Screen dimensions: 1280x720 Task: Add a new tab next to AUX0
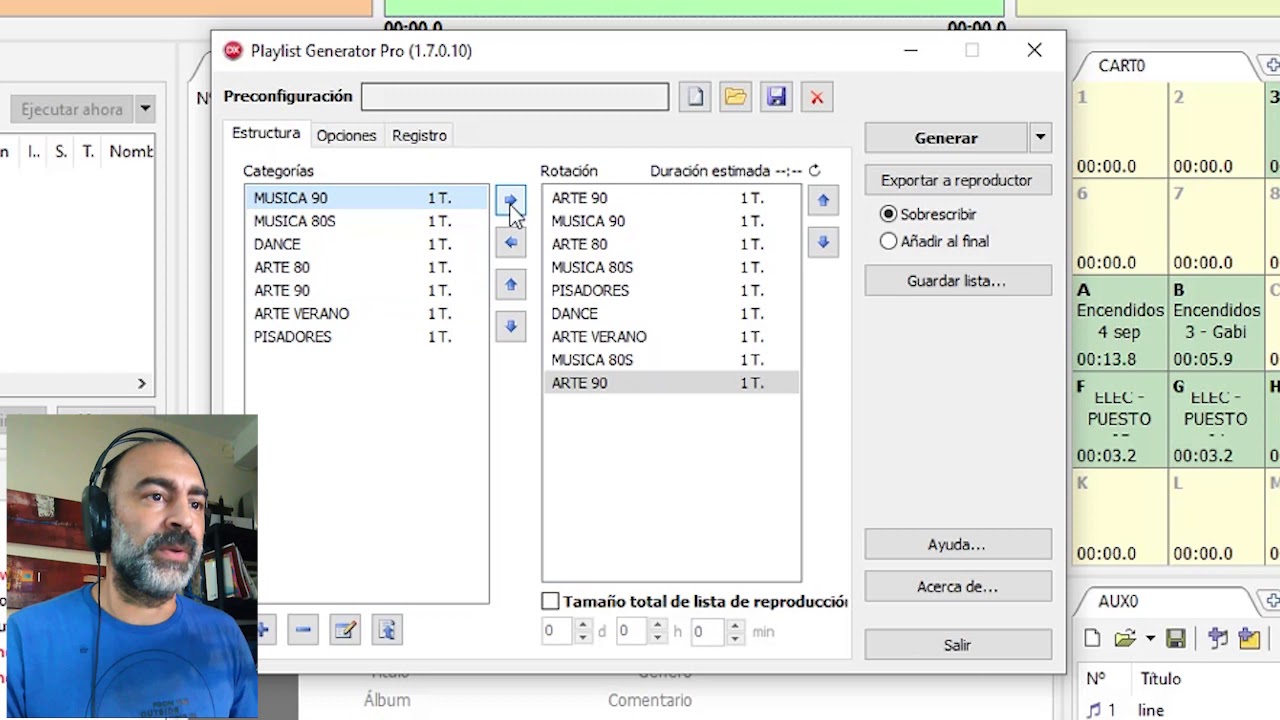click(x=1272, y=600)
